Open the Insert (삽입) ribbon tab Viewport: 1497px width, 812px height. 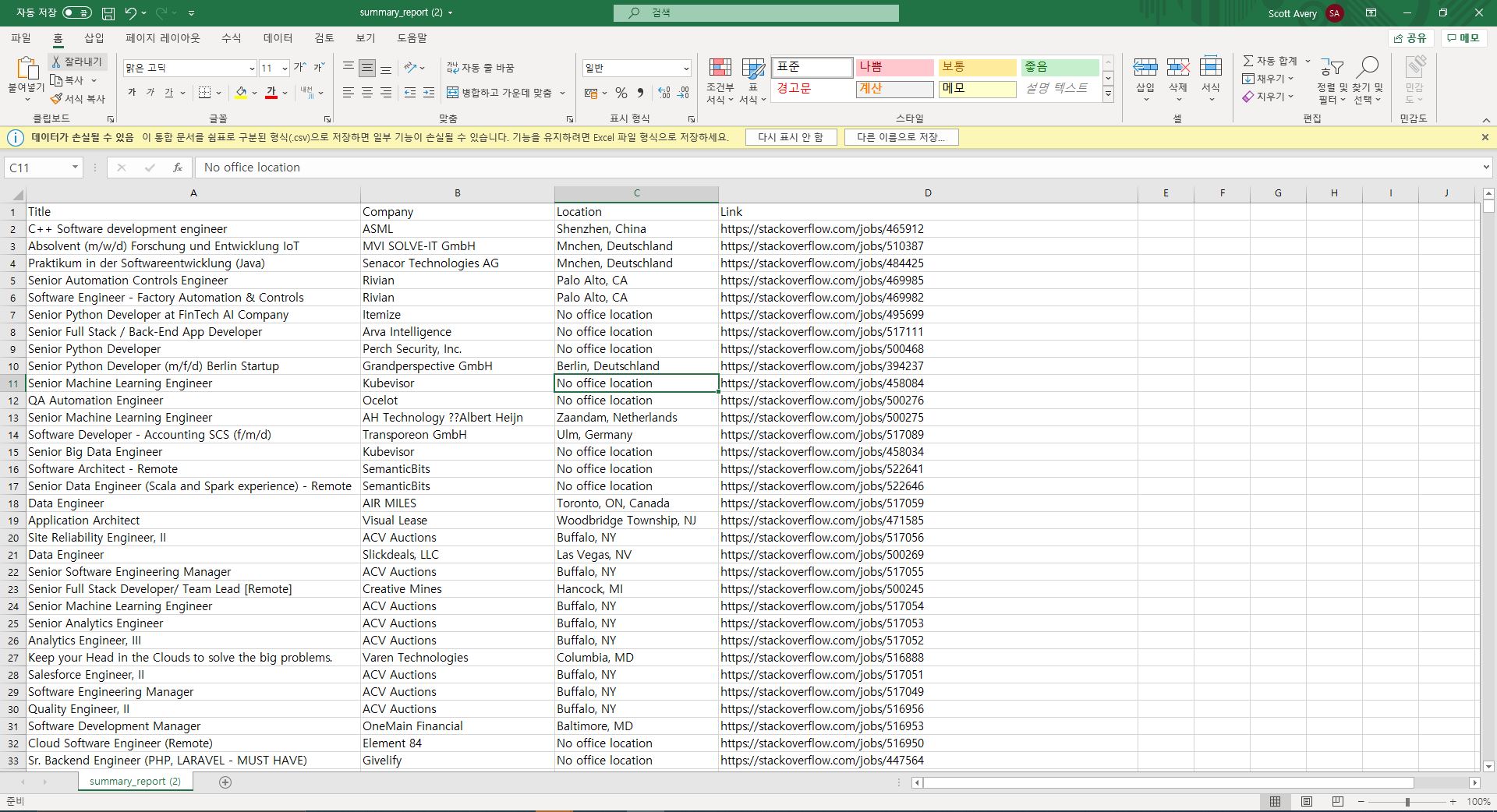pos(94,37)
